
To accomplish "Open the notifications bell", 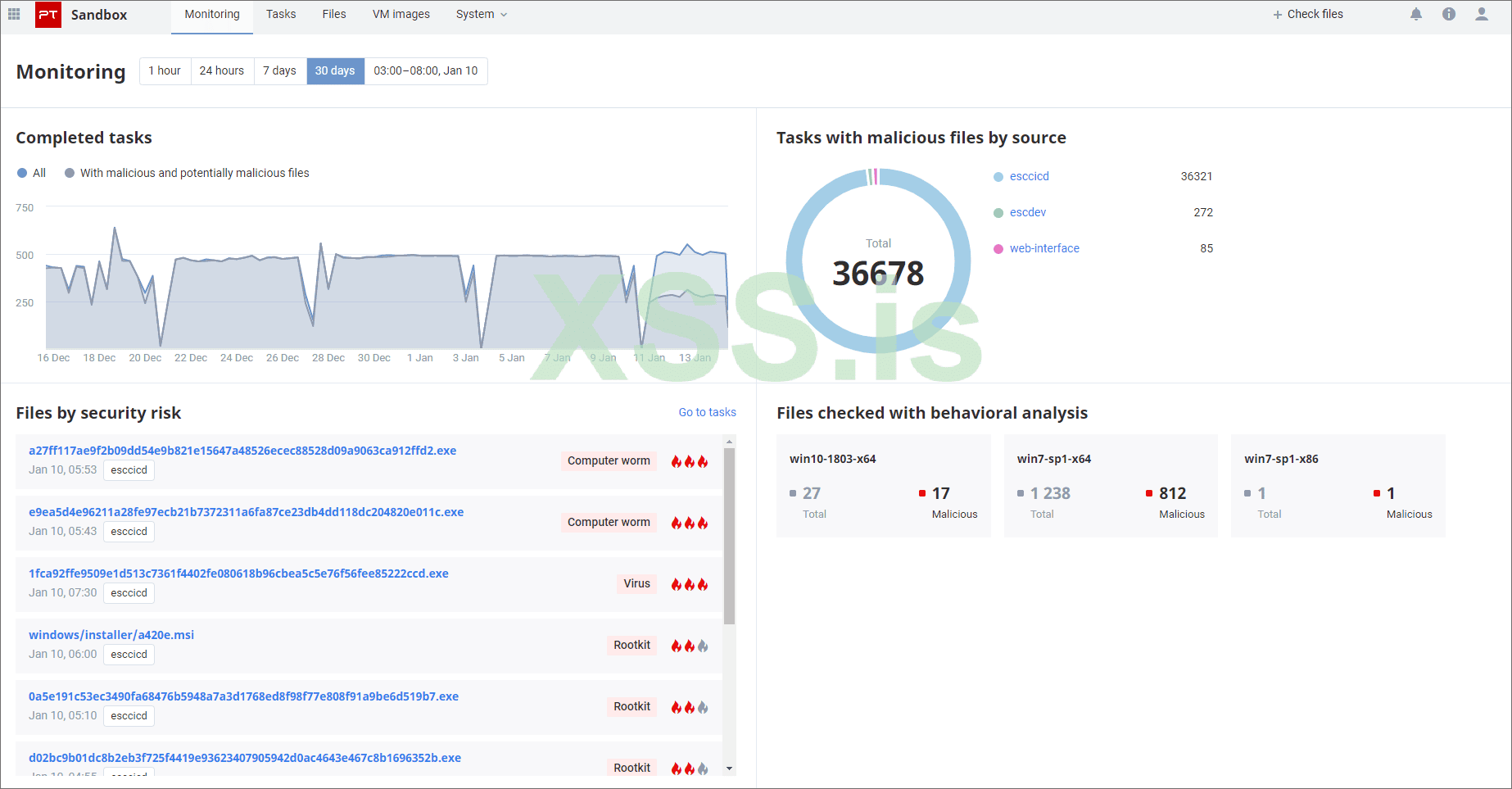I will click(x=1416, y=14).
